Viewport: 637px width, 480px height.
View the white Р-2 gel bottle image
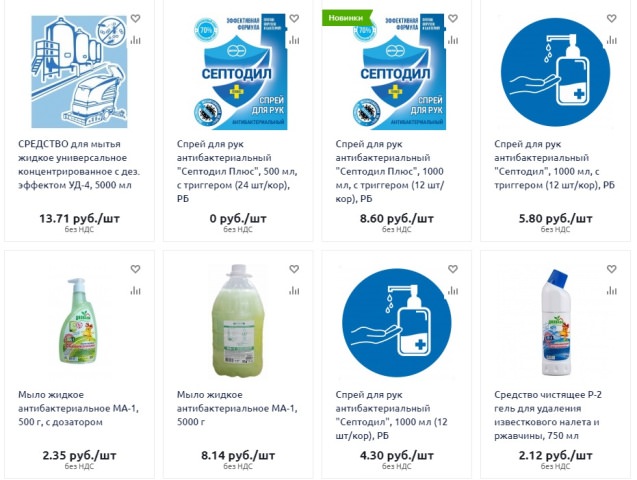555,322
